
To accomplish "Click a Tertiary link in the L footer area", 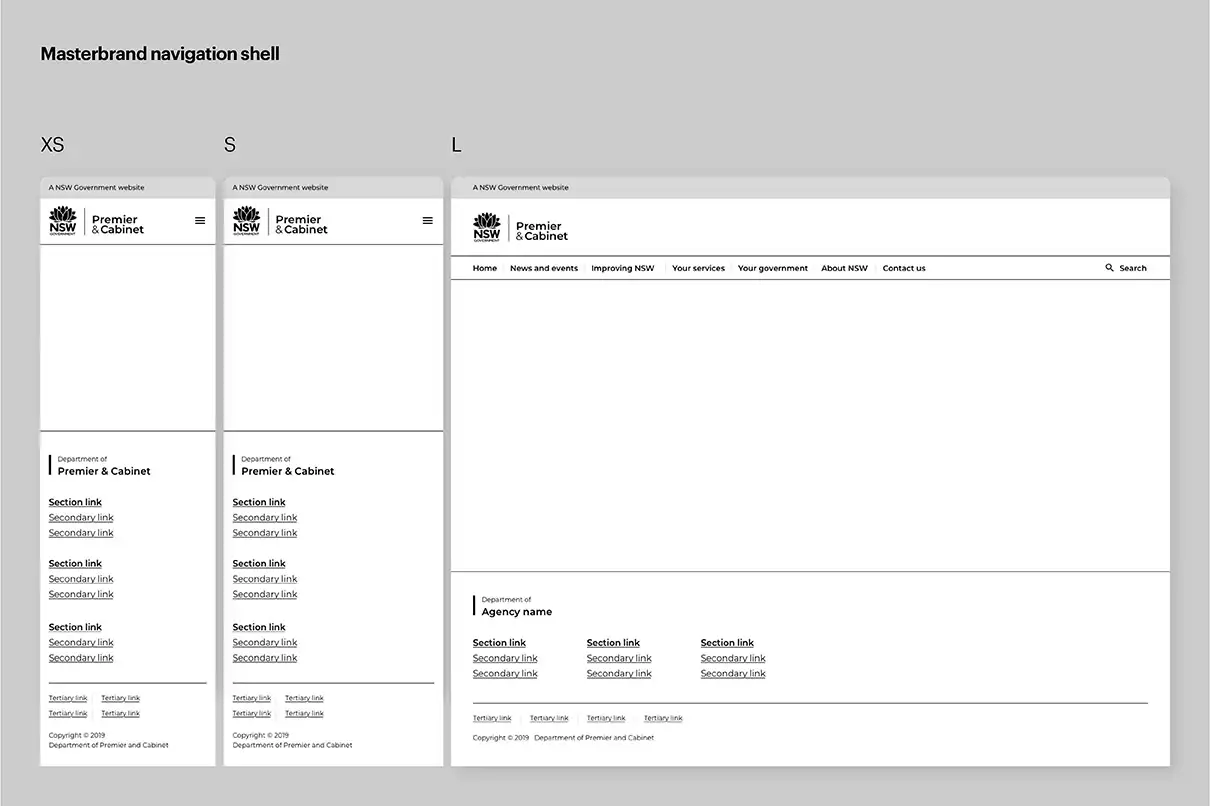I will [492, 717].
